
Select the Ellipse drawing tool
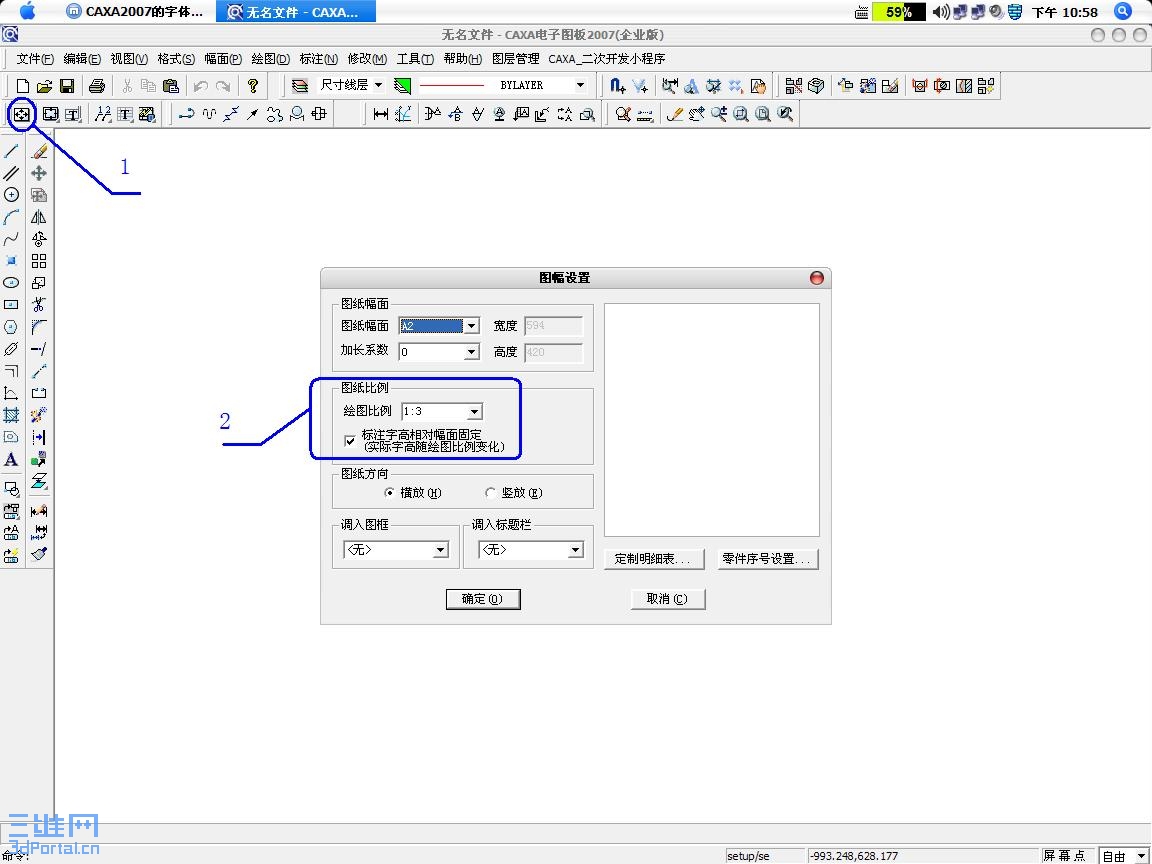[11, 283]
